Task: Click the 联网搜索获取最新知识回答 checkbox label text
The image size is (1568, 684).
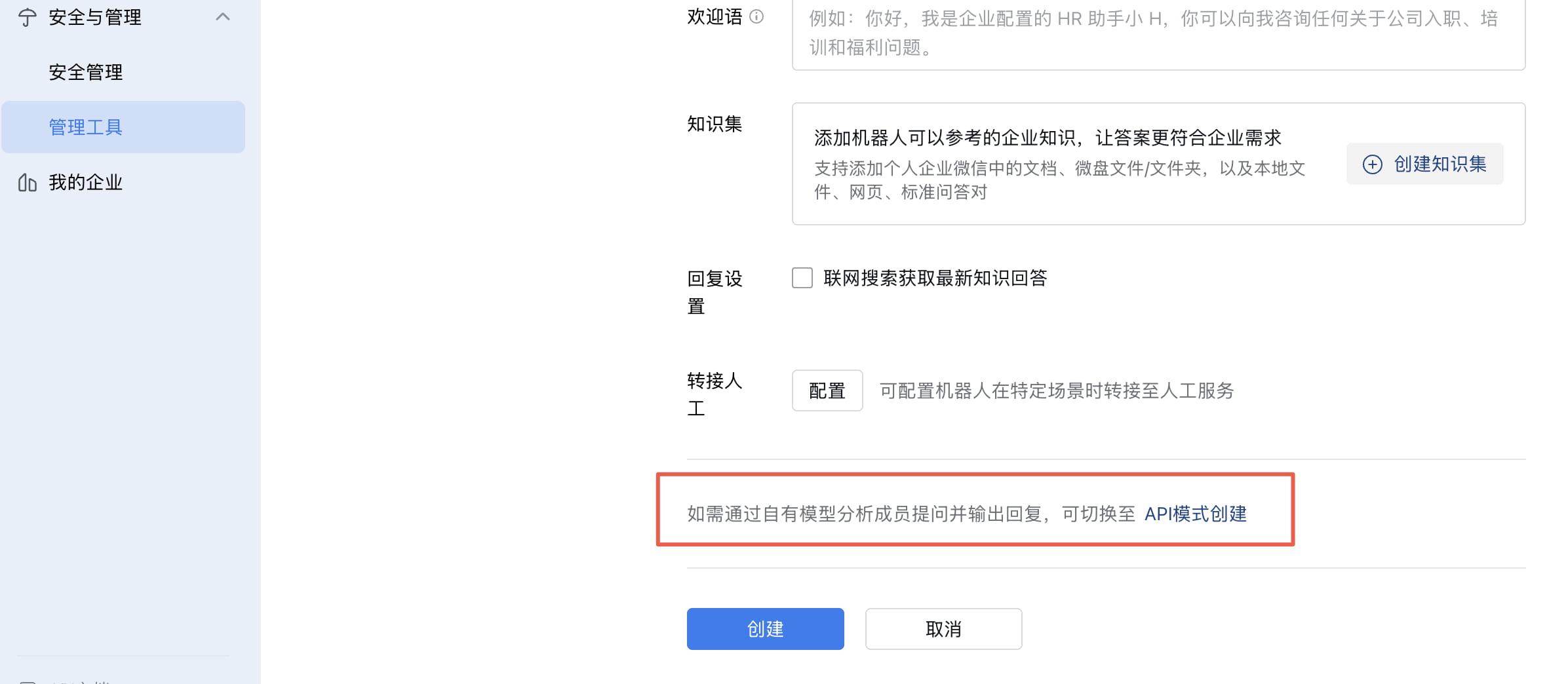Action: (935, 278)
